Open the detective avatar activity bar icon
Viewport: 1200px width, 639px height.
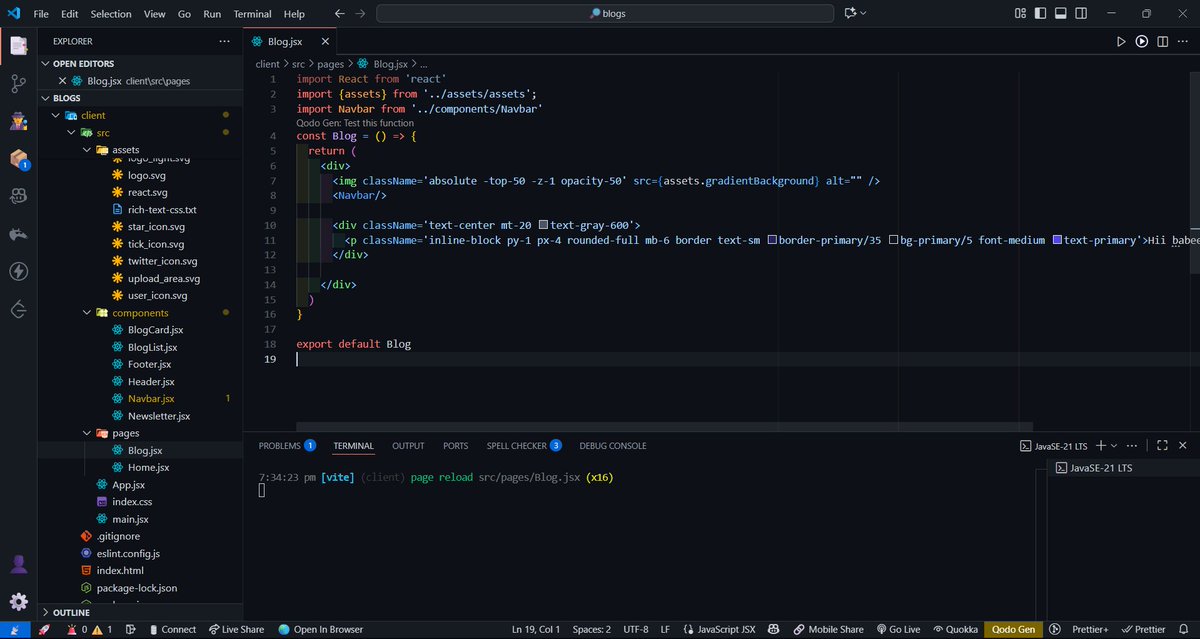[19, 121]
